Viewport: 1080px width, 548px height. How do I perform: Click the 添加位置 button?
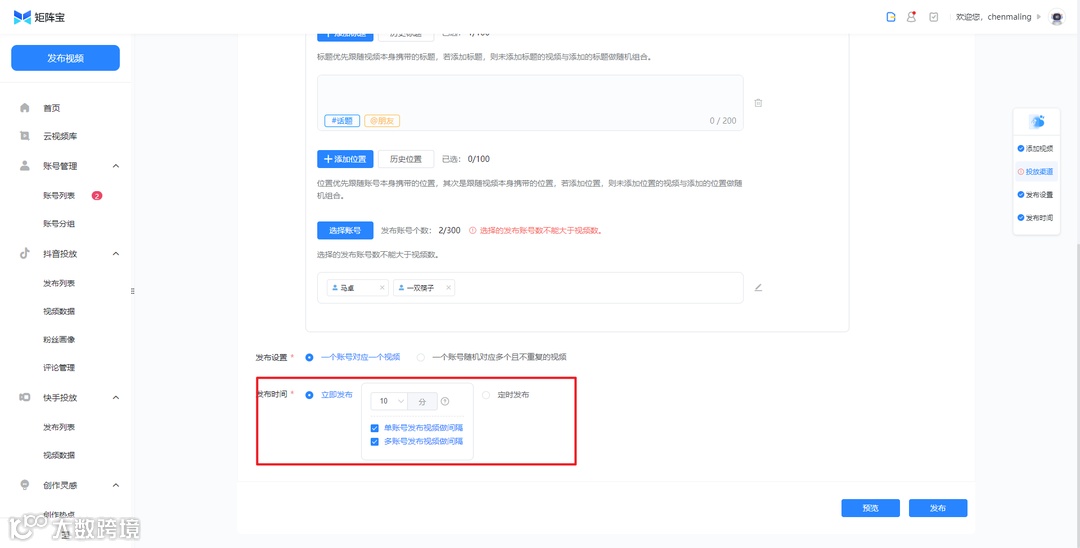[345, 159]
